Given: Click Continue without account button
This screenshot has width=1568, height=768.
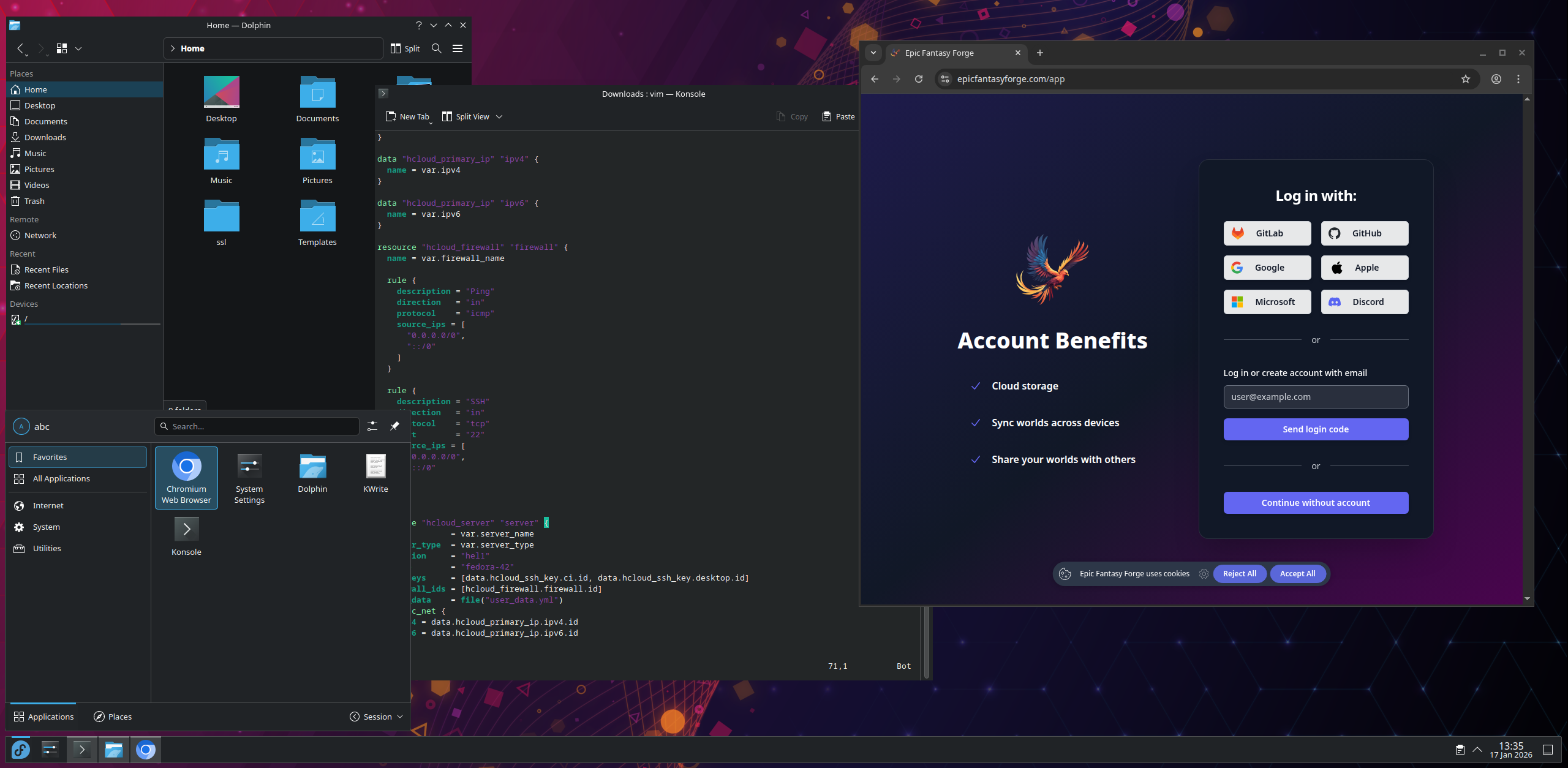Looking at the screenshot, I should 1316,503.
